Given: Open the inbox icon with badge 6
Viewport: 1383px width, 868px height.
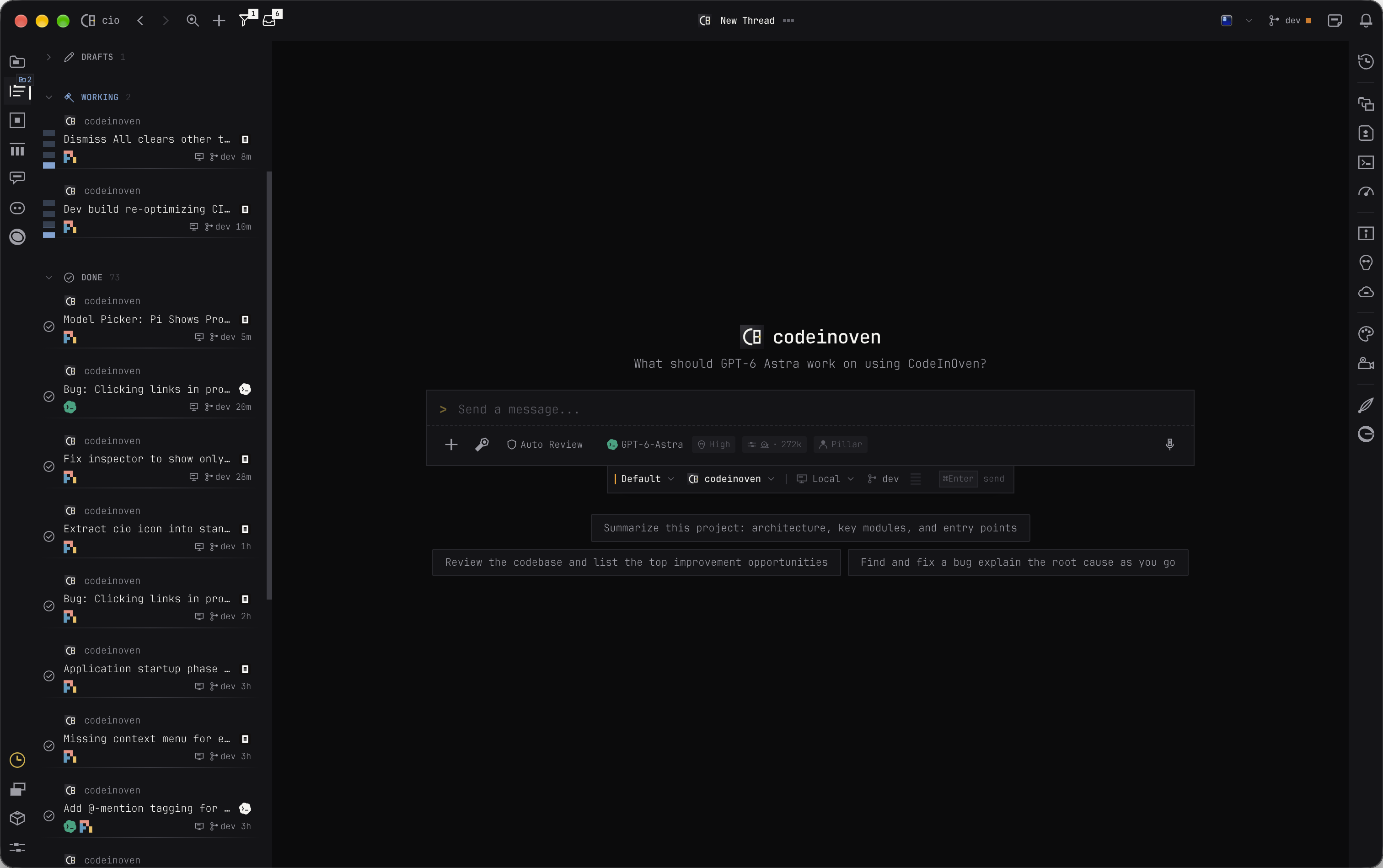Looking at the screenshot, I should point(269,21).
